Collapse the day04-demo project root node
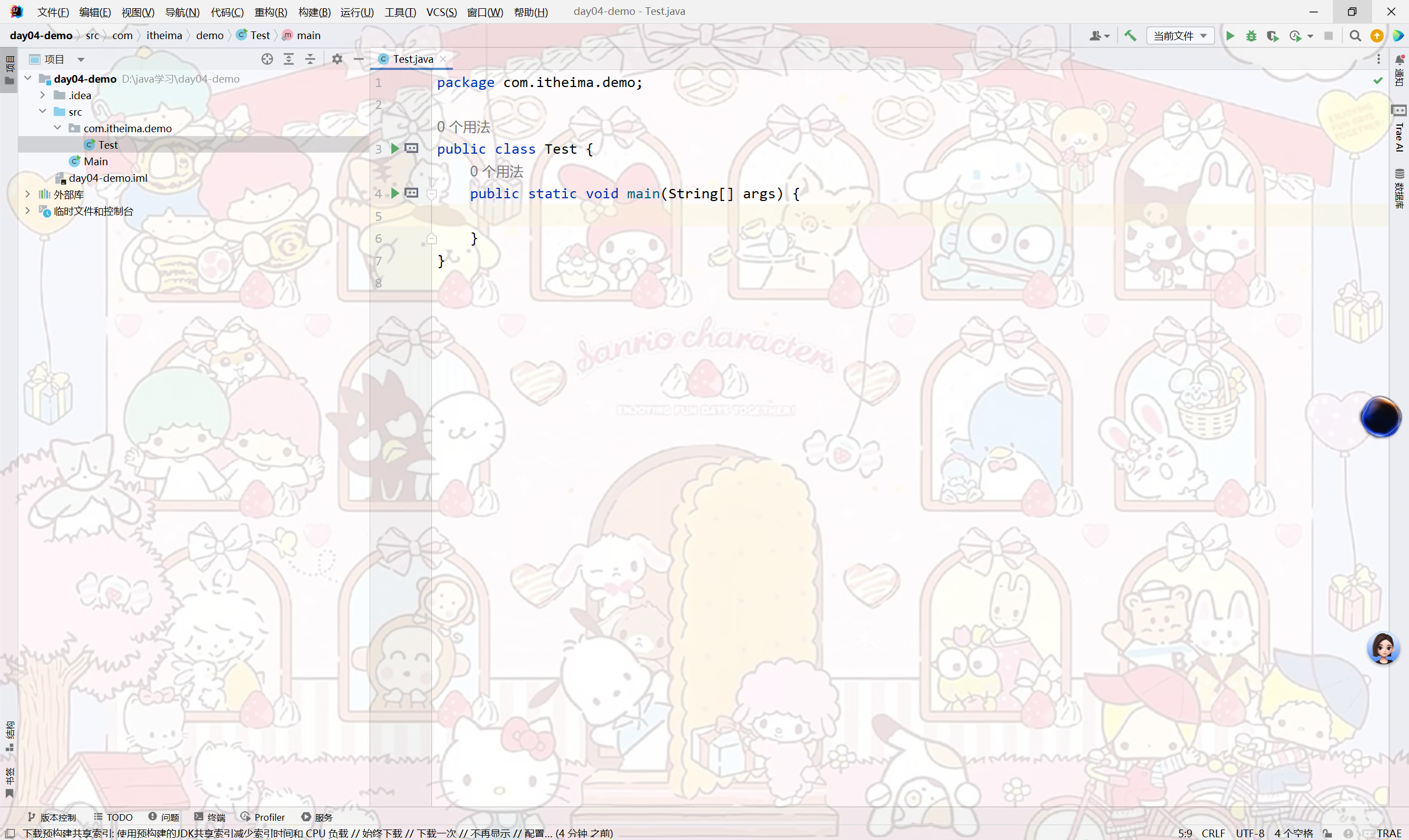The width and height of the screenshot is (1409, 840). click(28, 78)
